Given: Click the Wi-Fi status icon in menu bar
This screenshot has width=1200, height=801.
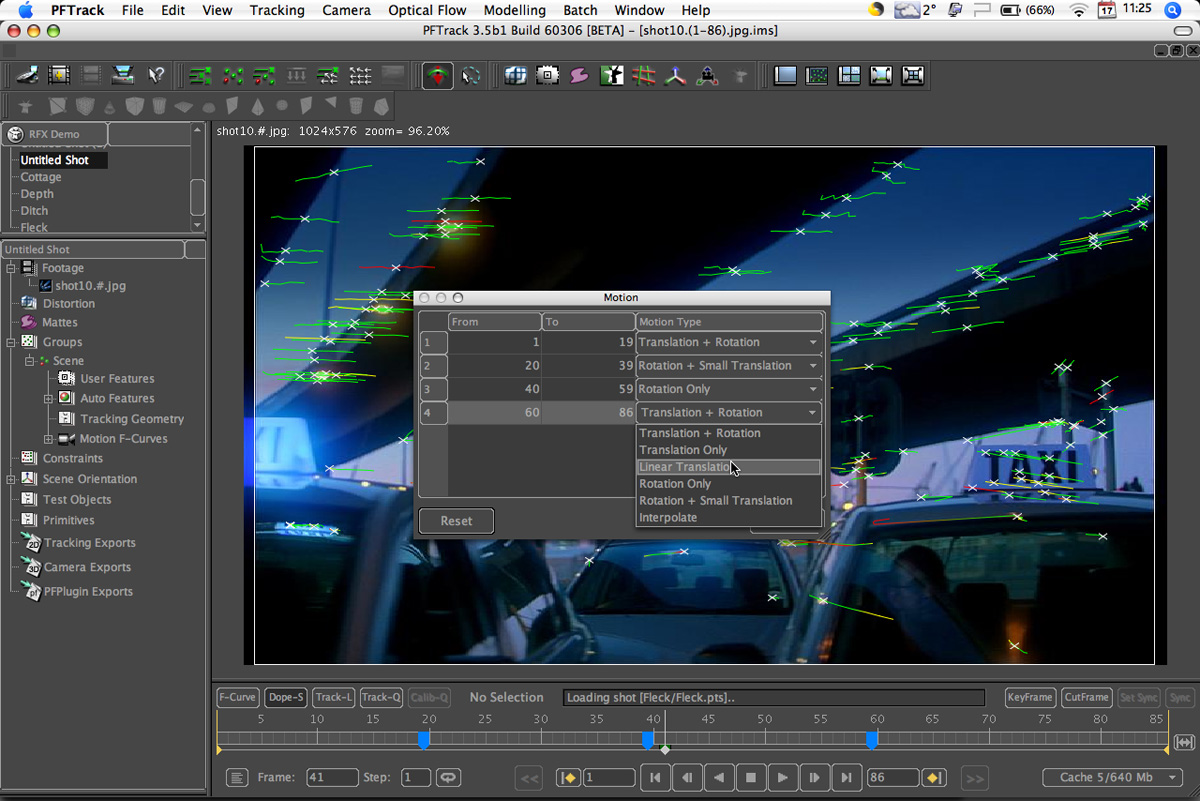Looking at the screenshot, I should (x=1078, y=10).
